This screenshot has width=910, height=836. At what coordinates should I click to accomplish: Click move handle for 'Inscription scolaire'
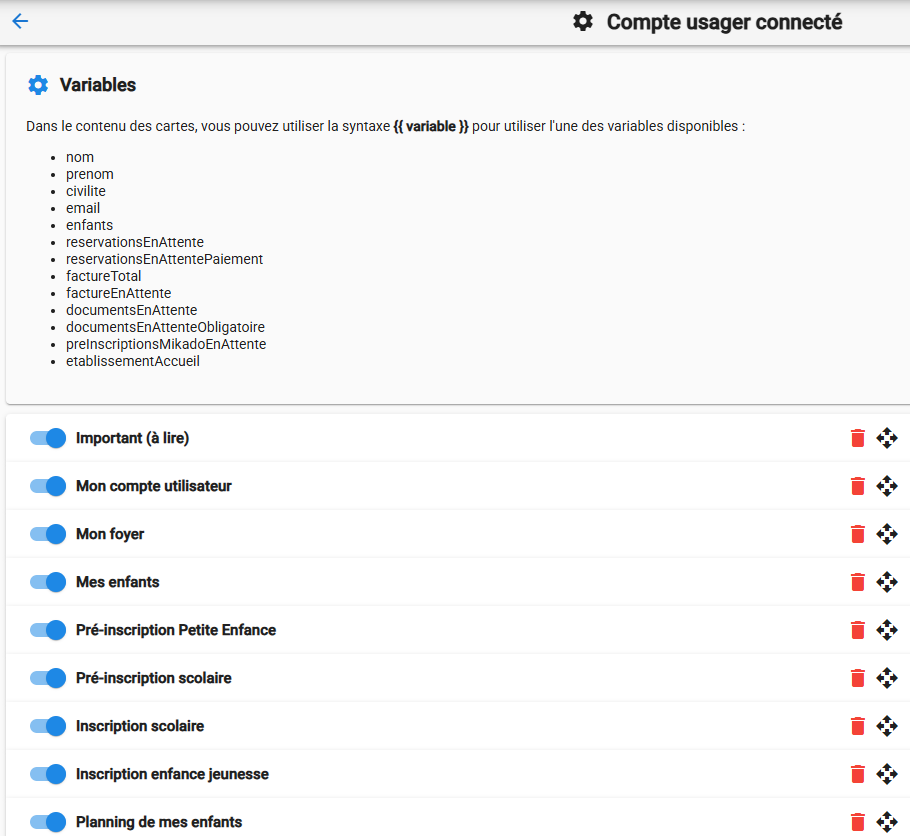tap(887, 726)
